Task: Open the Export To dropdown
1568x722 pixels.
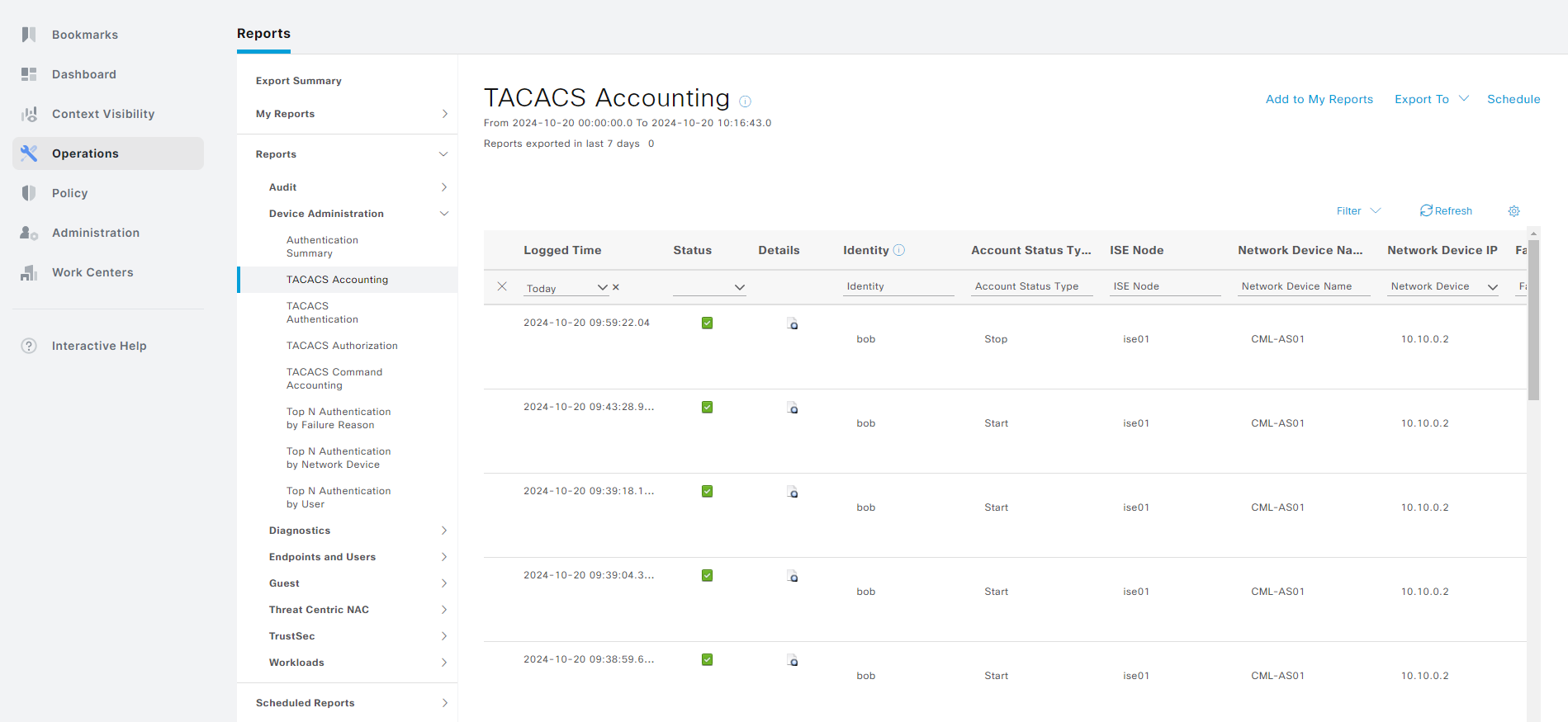Action: tap(1432, 99)
